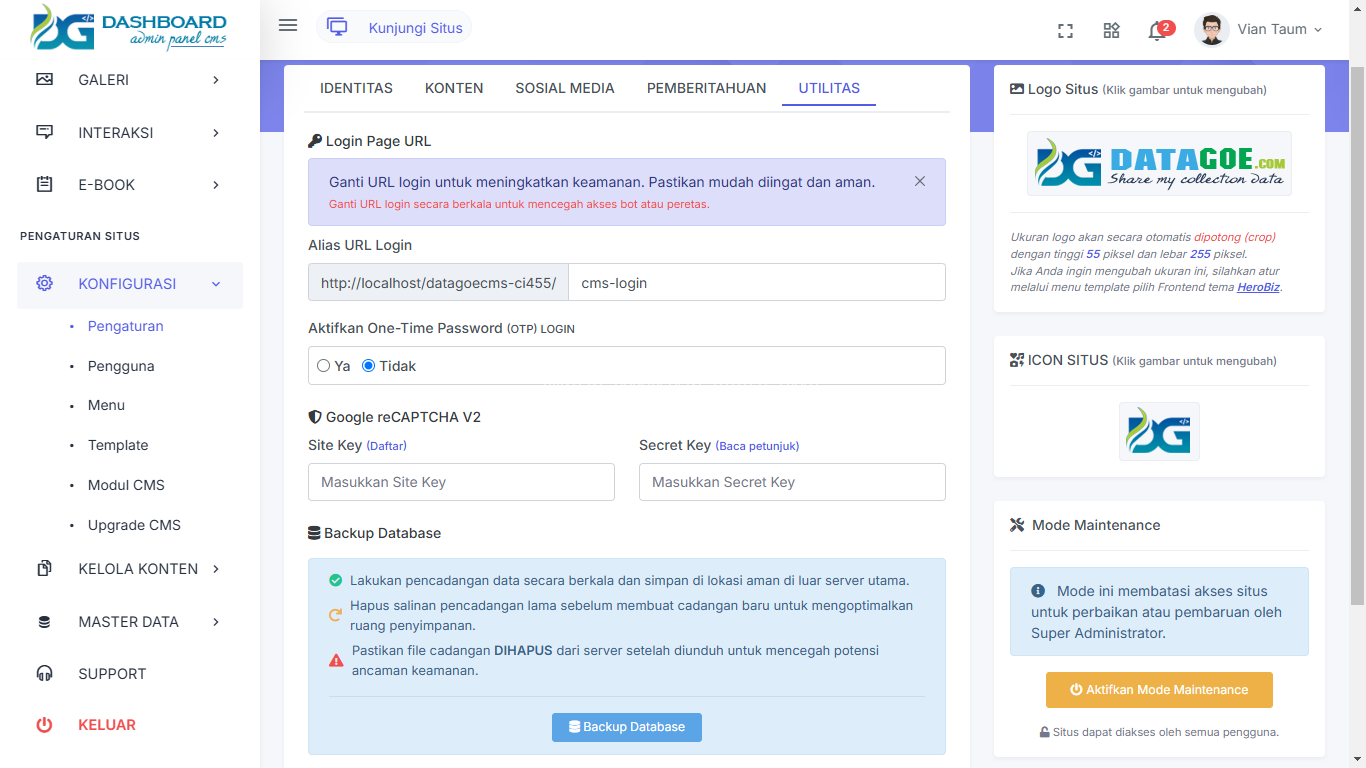Select the Ya radio button for OTP
The width and height of the screenshot is (1366, 768).
[x=324, y=366]
